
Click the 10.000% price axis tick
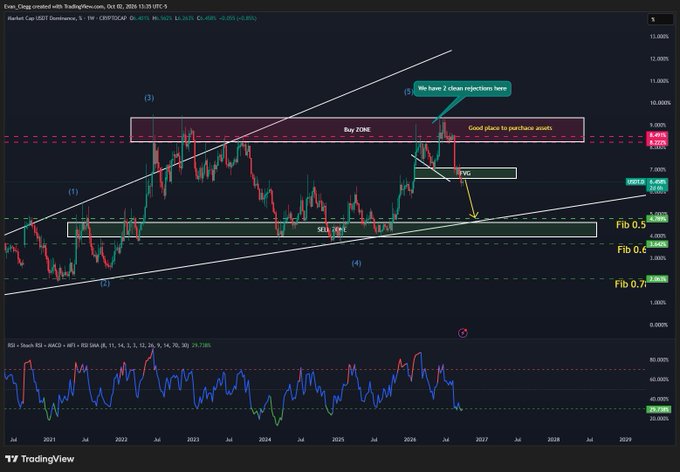pyautogui.click(x=659, y=103)
